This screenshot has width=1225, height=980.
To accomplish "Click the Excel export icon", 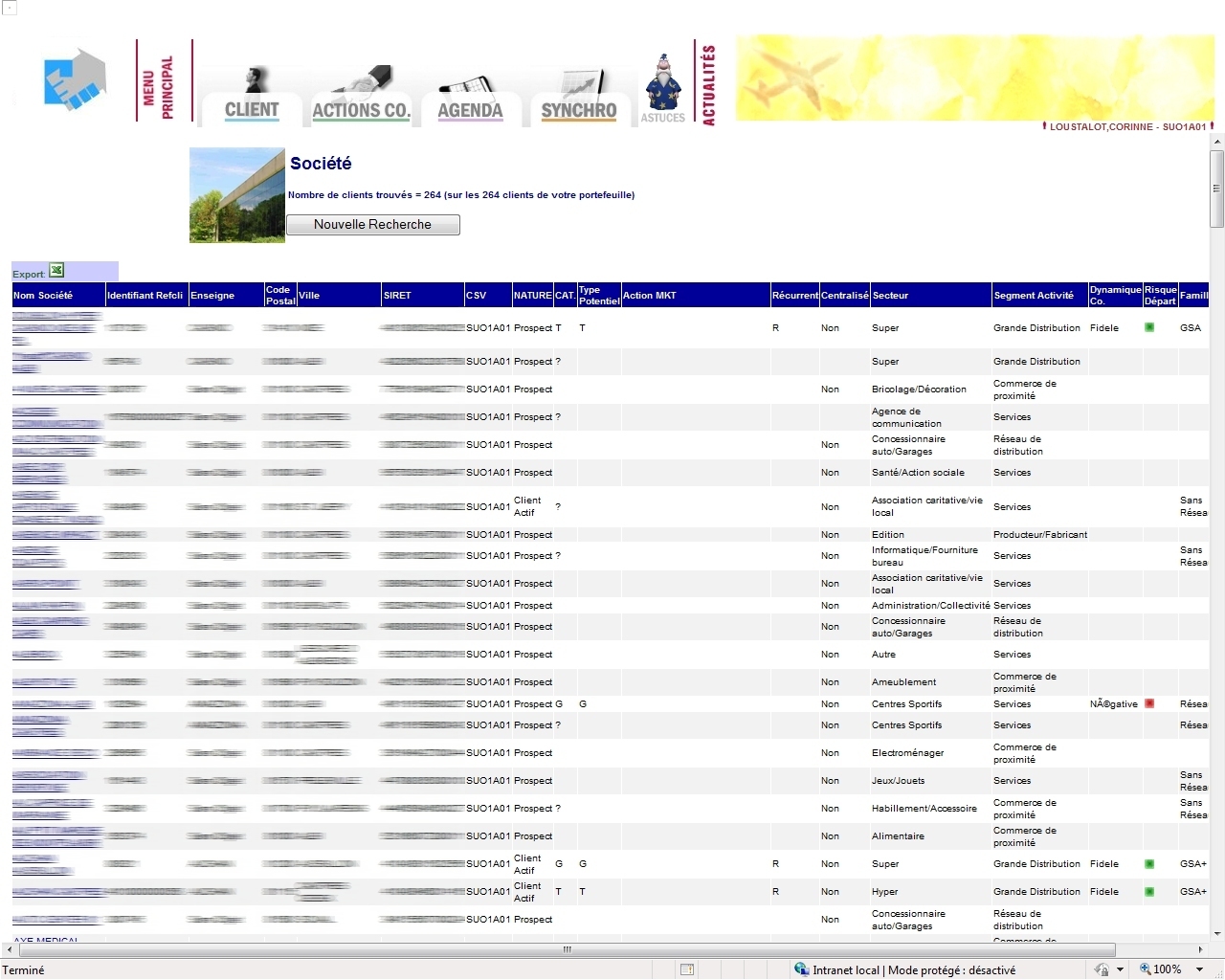I will point(56,271).
